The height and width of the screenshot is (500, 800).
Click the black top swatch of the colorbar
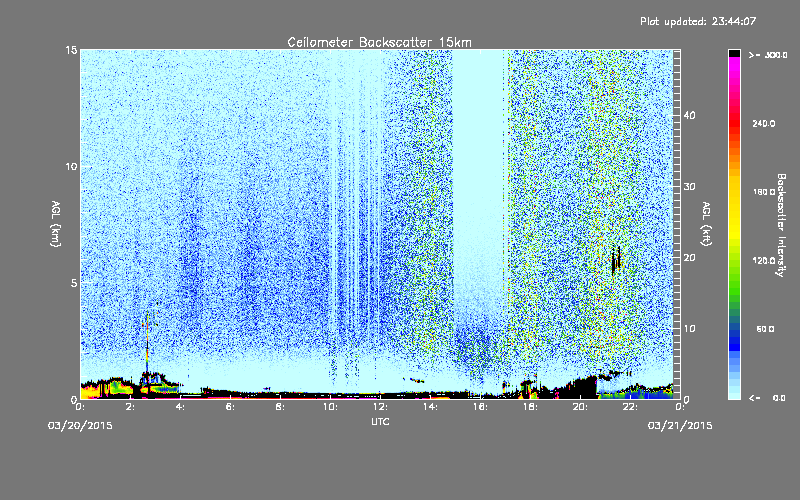[x=734, y=53]
